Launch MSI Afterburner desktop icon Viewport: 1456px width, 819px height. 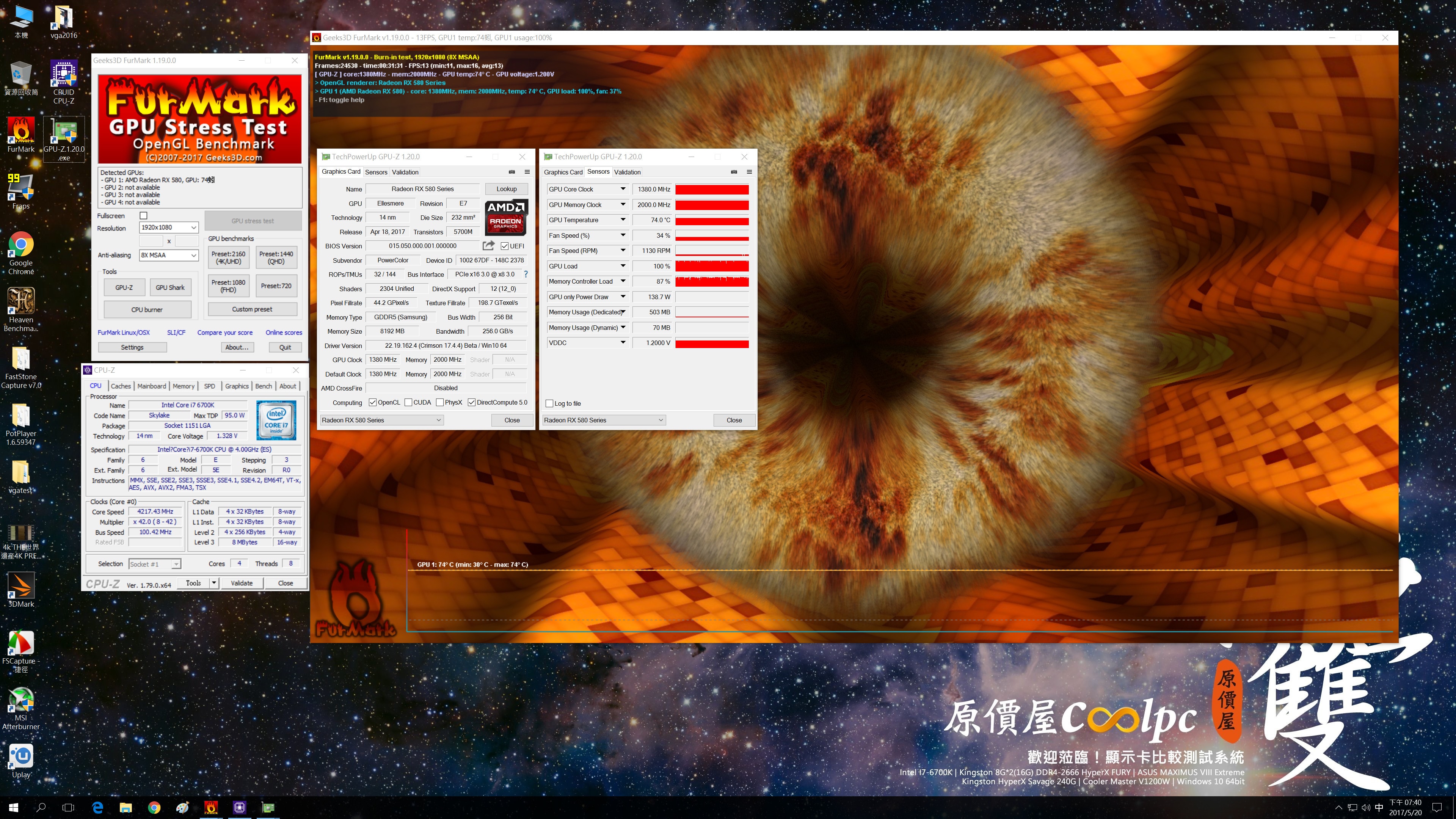coord(21,708)
